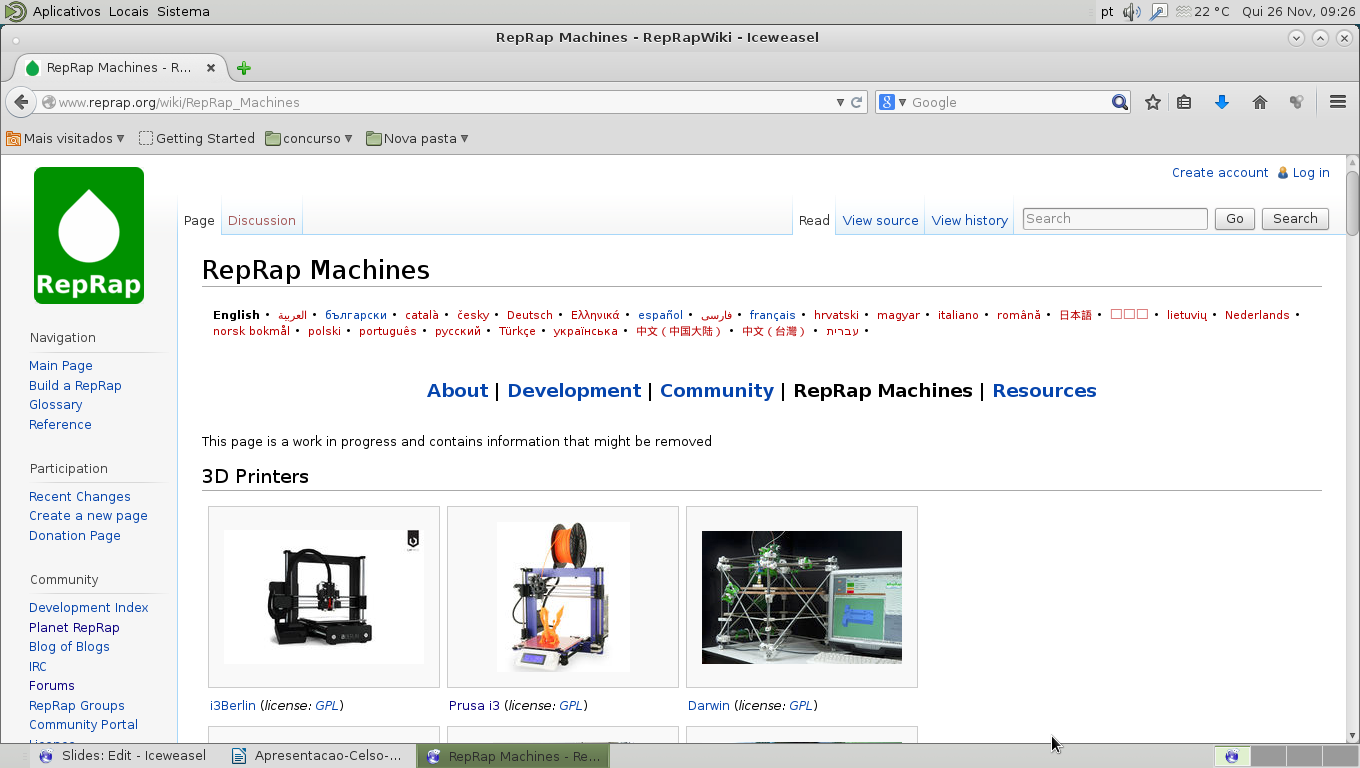Click the browser back arrow button

(x=21, y=102)
